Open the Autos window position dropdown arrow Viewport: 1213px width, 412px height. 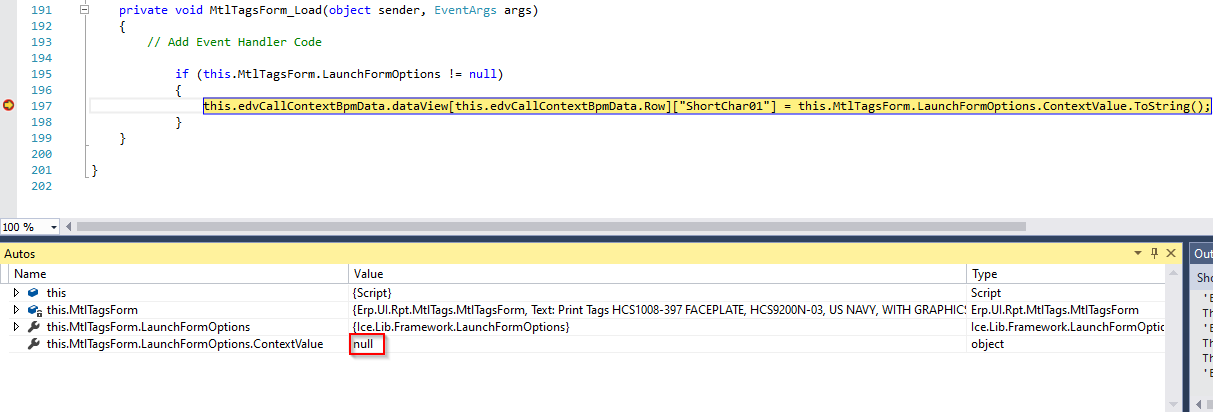[x=1139, y=254]
